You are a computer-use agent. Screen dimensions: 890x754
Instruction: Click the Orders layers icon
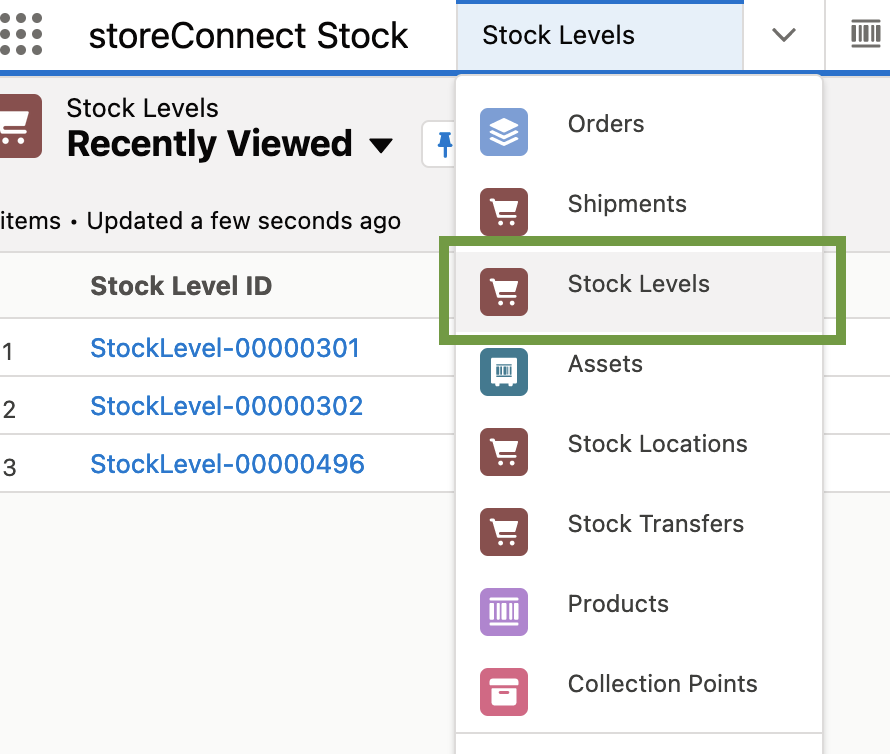coord(503,132)
